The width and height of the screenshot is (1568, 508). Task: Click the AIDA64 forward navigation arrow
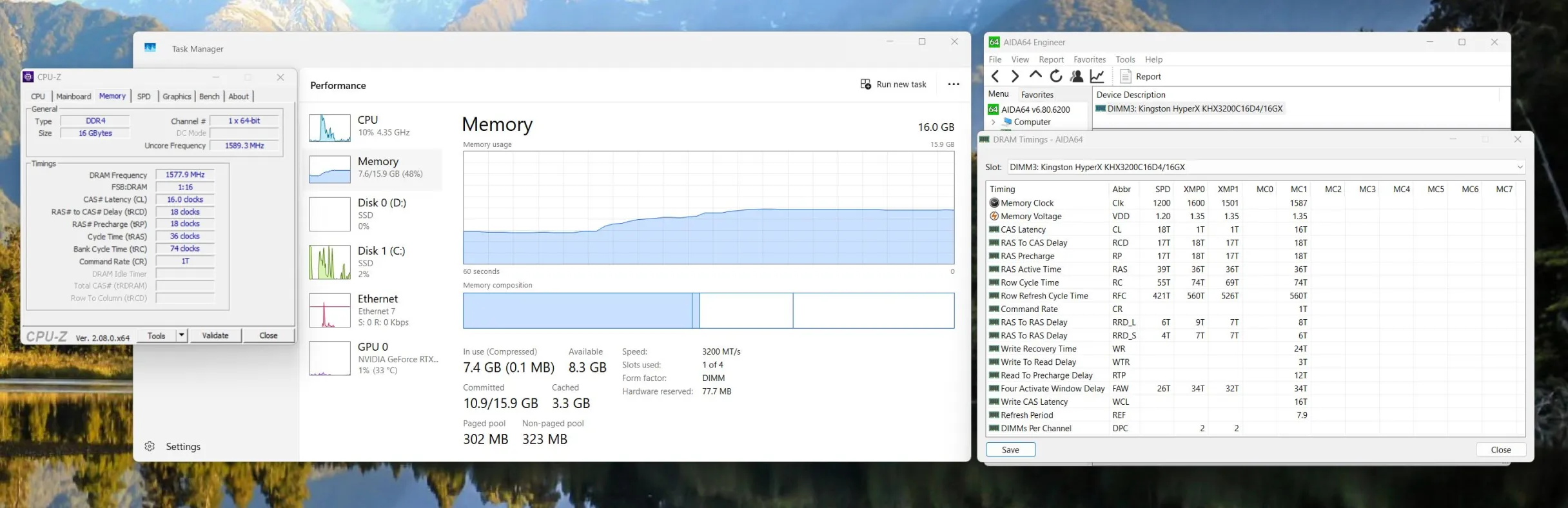[x=1015, y=77]
